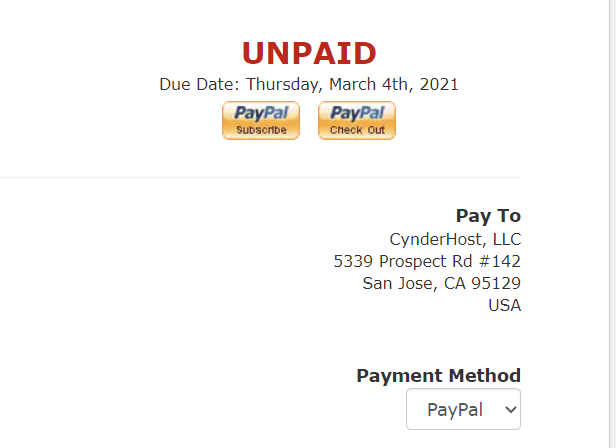Click the PayPal logo on Subscribe button
The image size is (616, 448).
[261, 113]
